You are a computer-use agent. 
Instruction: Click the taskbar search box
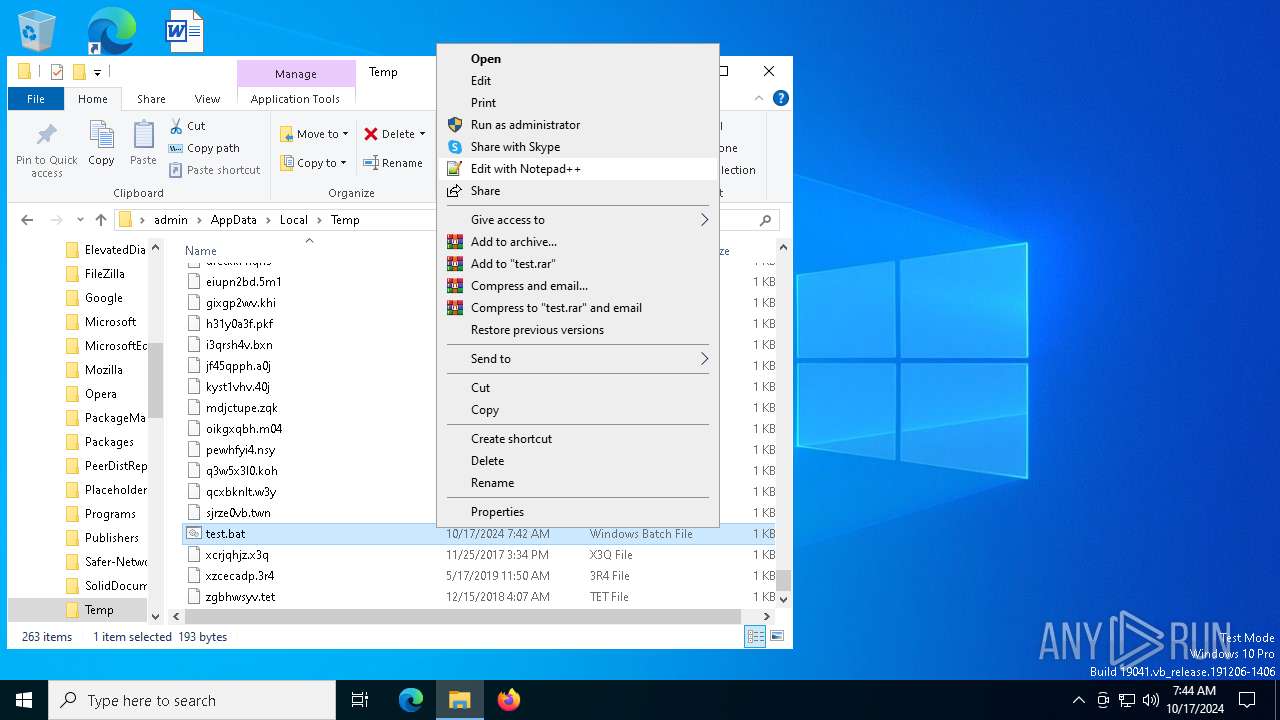(192, 700)
